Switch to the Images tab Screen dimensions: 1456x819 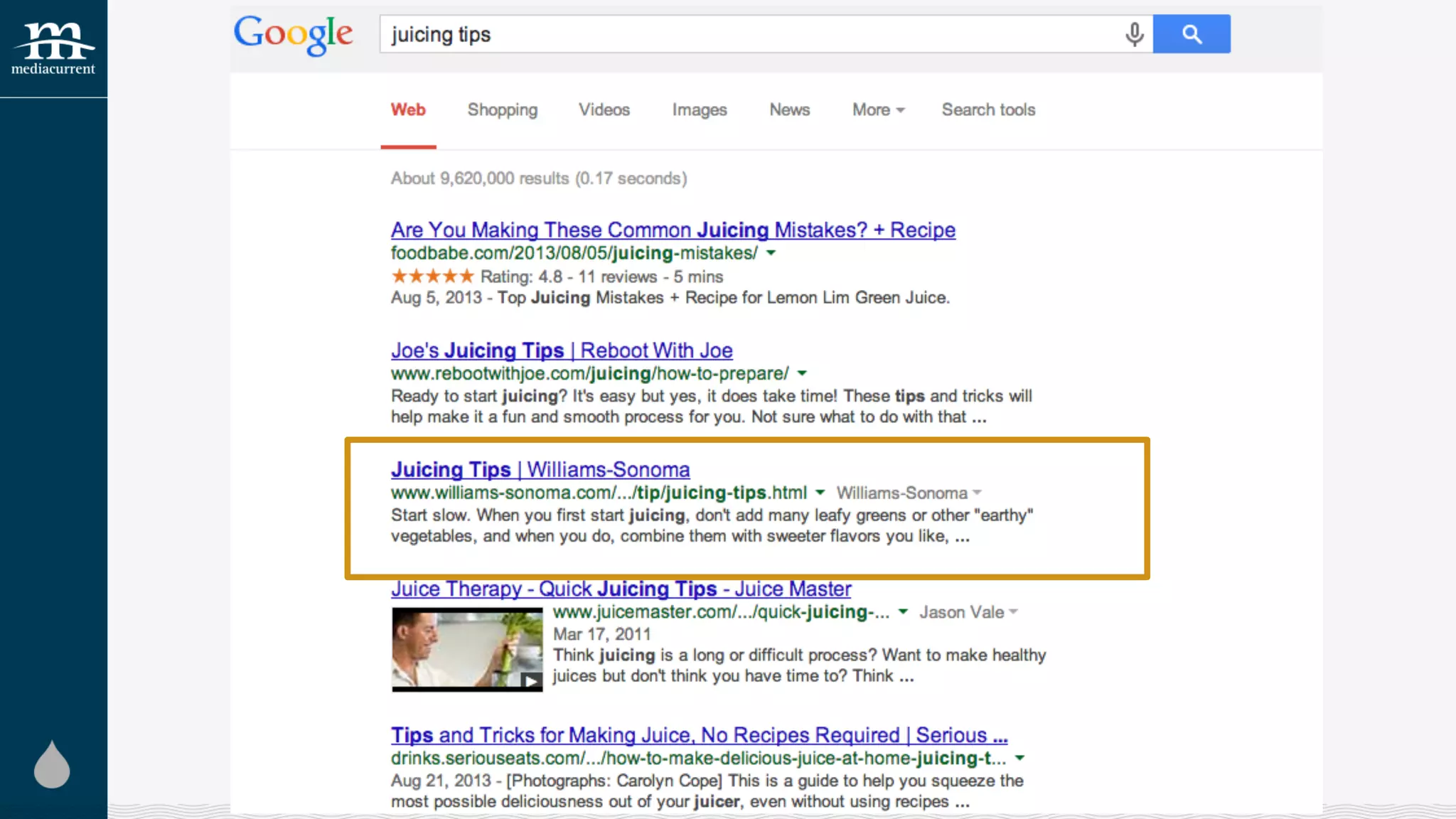point(699,110)
